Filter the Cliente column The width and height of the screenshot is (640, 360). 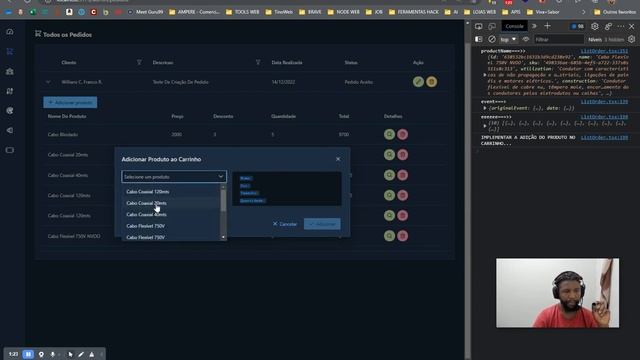pyautogui.click(x=139, y=62)
